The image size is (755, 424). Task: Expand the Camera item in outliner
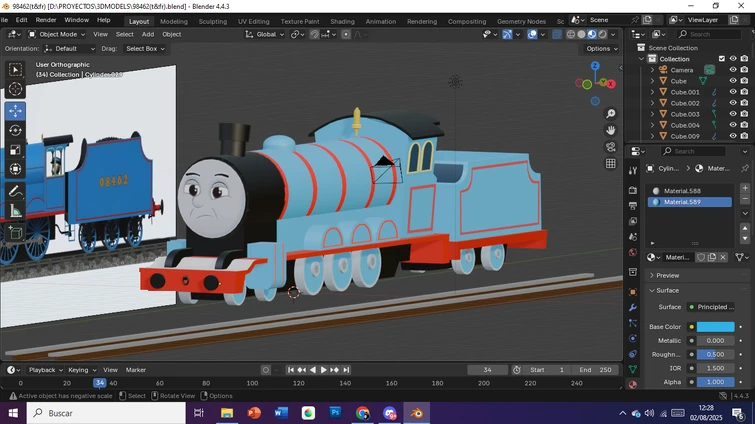pos(652,70)
